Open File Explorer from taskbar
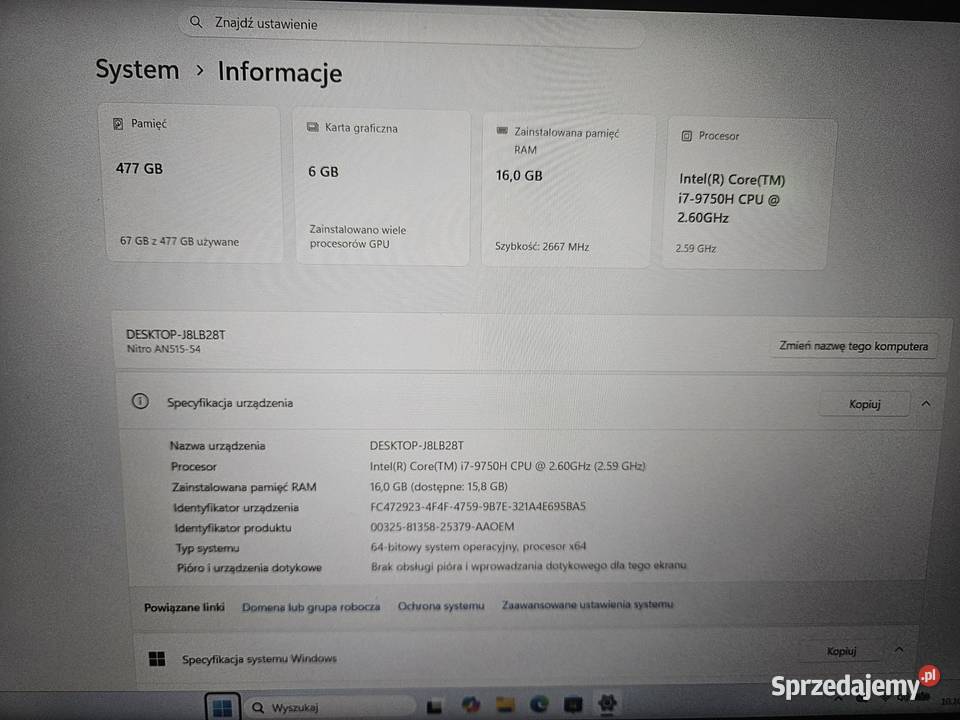 505,705
